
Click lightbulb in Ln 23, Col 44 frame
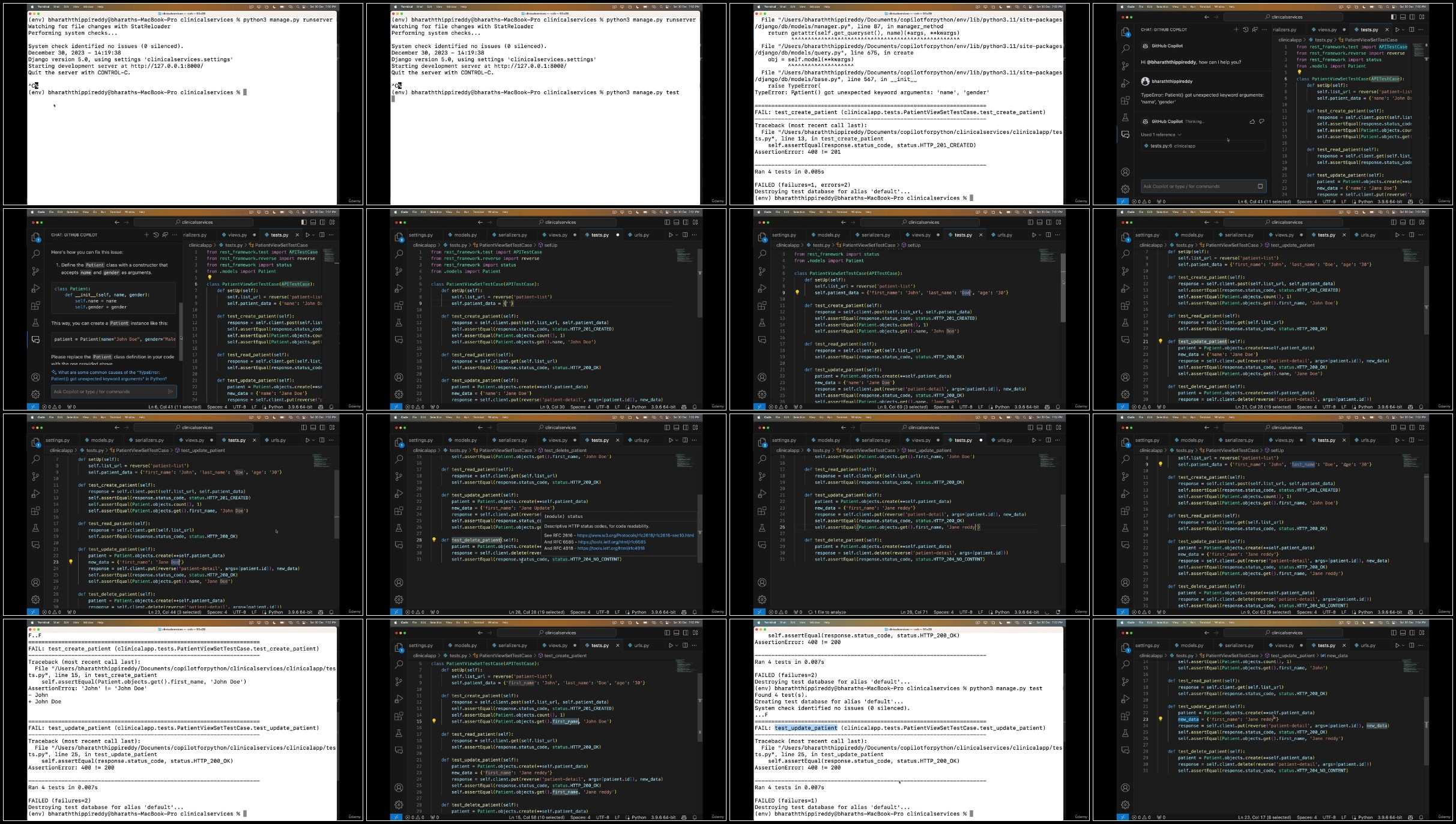71,562
